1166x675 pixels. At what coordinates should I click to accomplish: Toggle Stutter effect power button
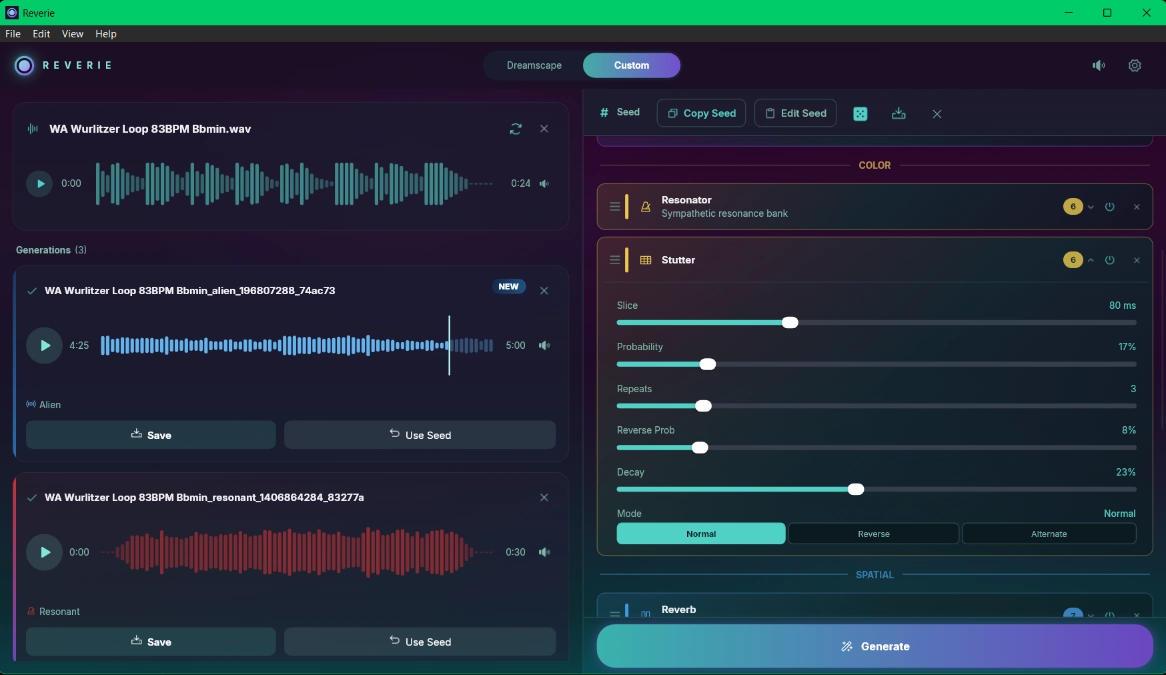1109,260
